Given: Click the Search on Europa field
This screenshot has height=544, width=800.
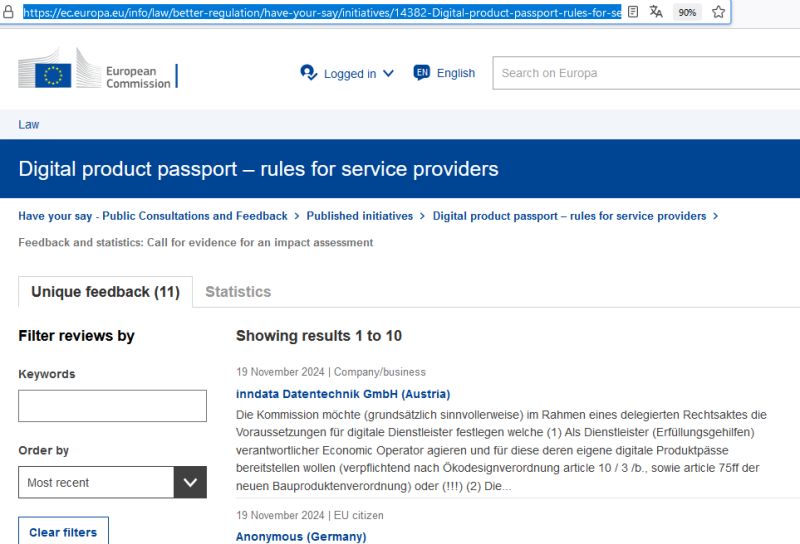Looking at the screenshot, I should [x=646, y=73].
